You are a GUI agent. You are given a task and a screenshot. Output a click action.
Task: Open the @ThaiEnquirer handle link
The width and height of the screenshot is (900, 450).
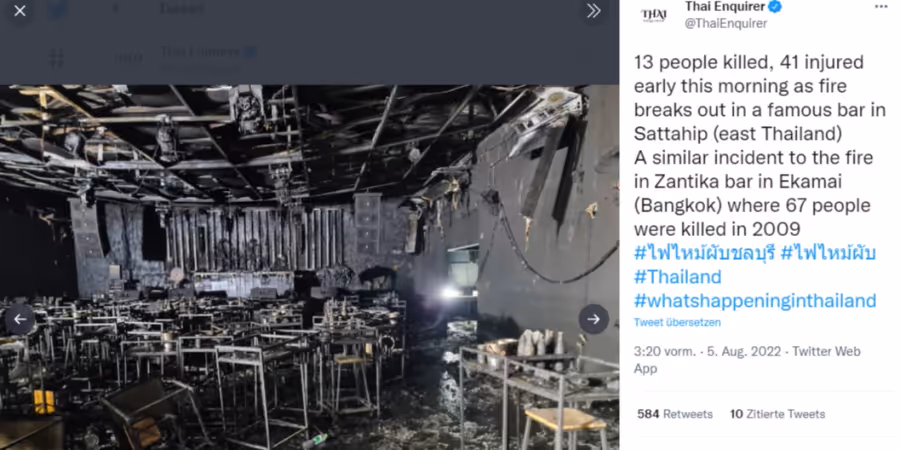726,24
